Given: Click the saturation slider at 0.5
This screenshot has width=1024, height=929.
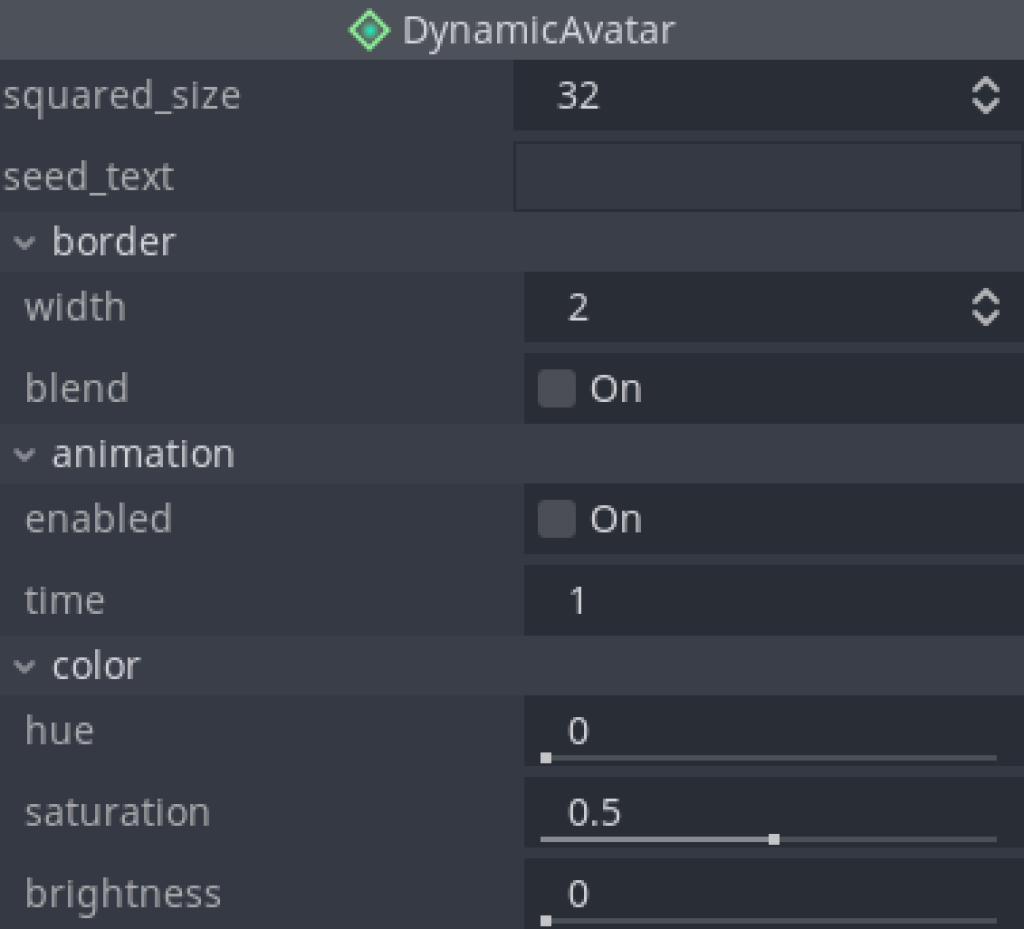Looking at the screenshot, I should click(x=775, y=840).
